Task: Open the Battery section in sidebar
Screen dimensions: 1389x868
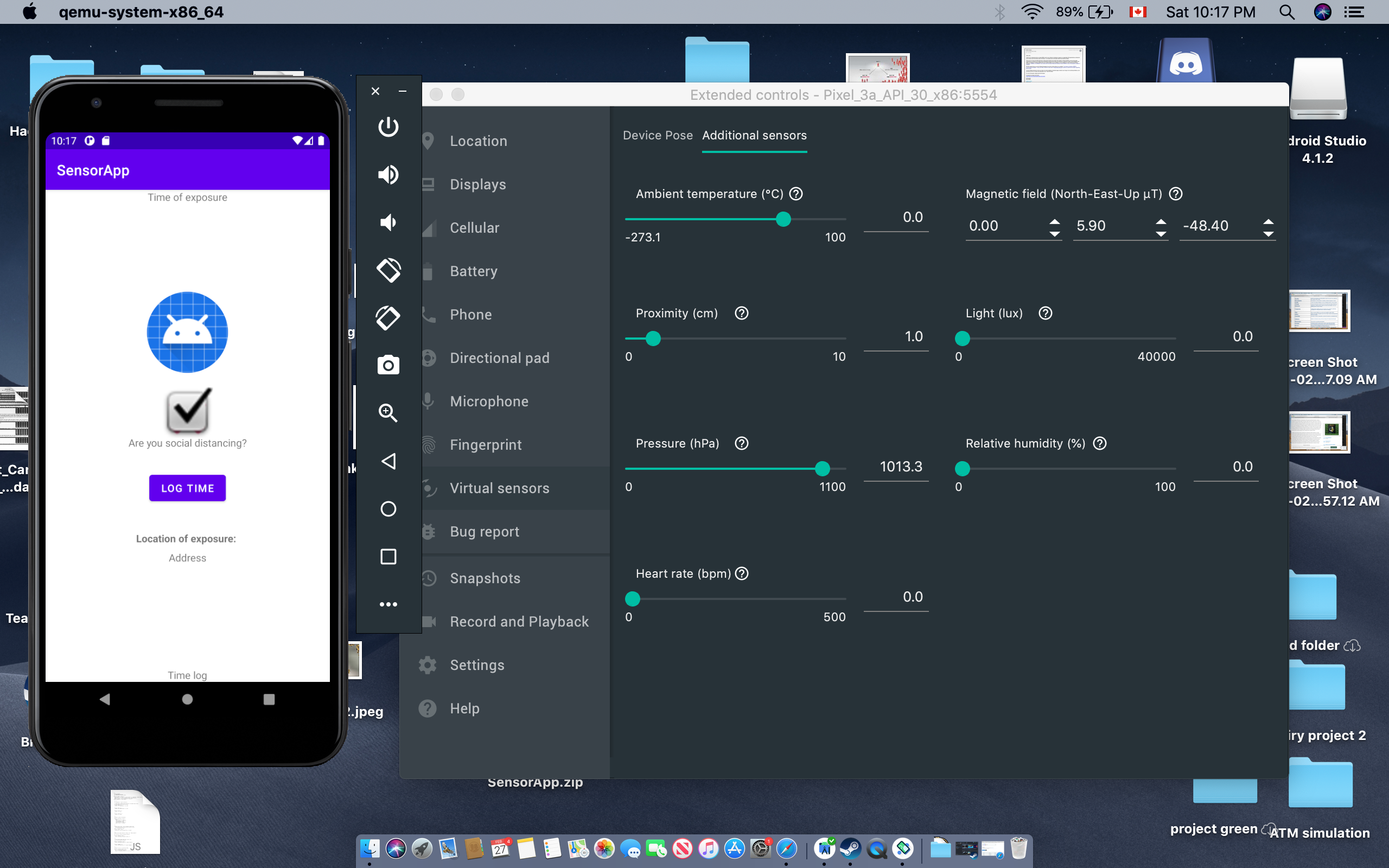Action: pos(473,271)
